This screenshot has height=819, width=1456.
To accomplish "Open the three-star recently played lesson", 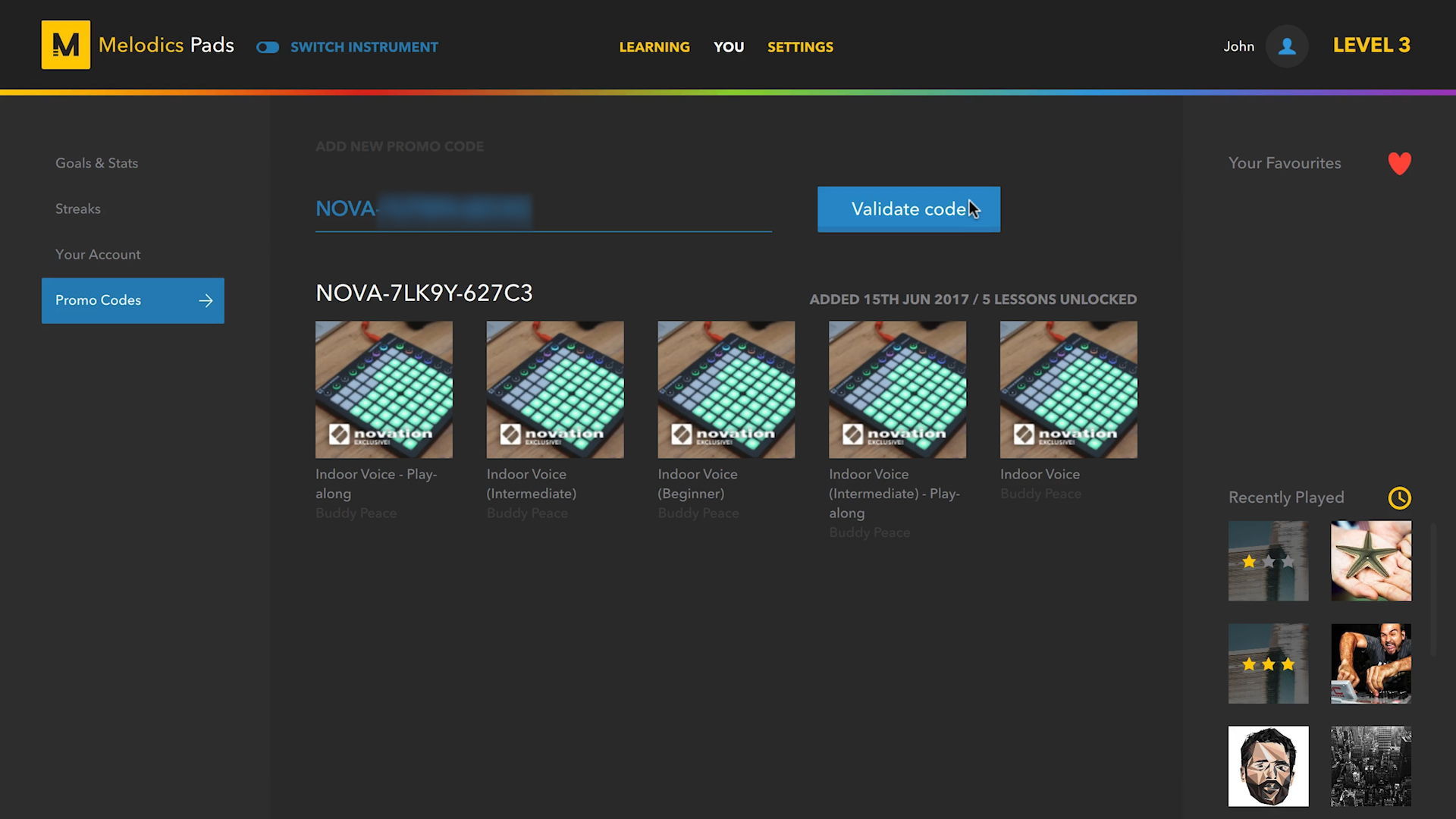I will tap(1268, 664).
